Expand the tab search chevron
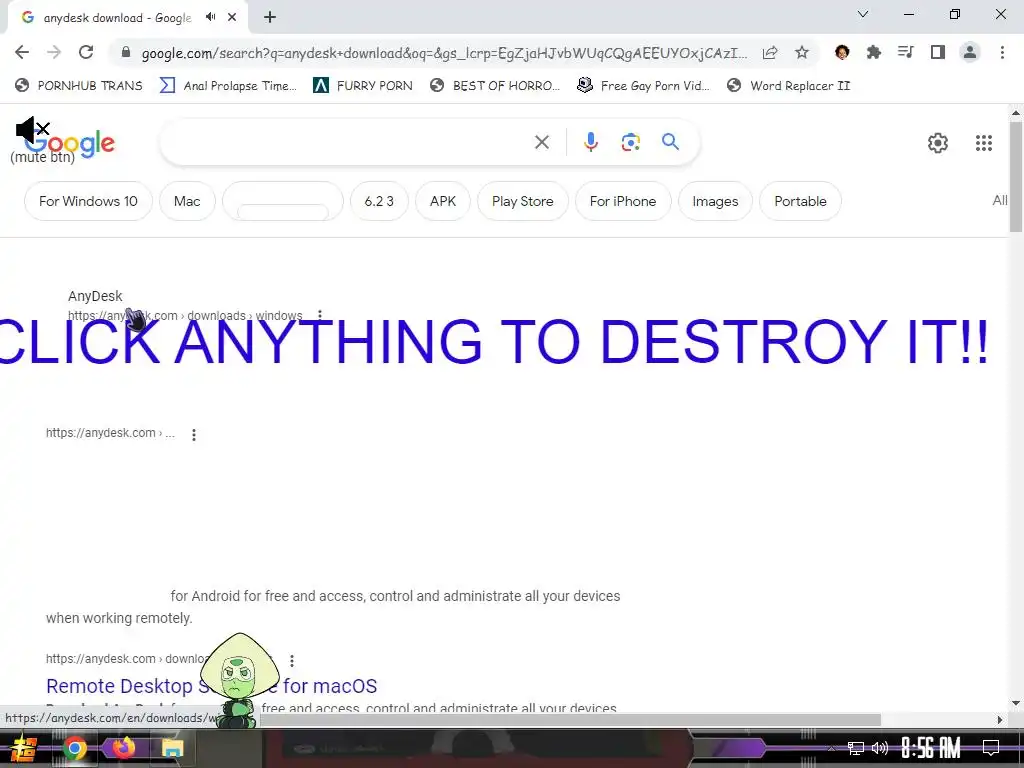 pos(863,14)
